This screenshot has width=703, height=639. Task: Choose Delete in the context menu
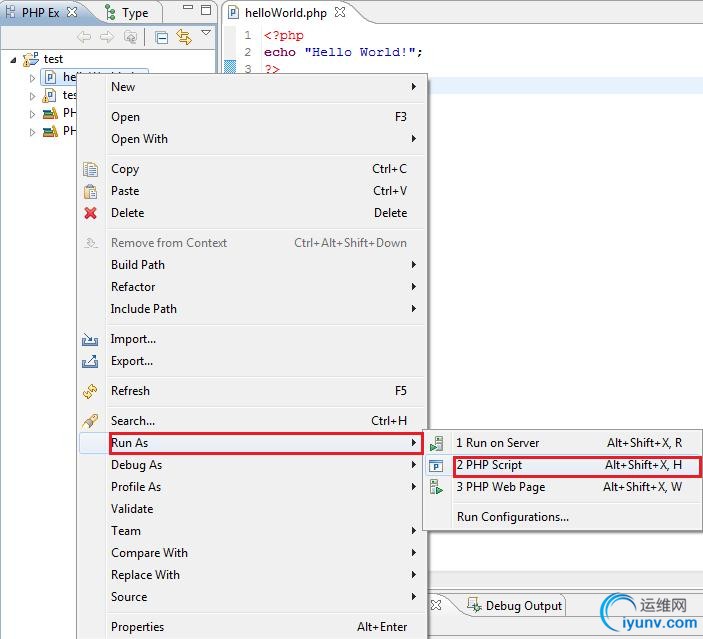(x=265, y=213)
